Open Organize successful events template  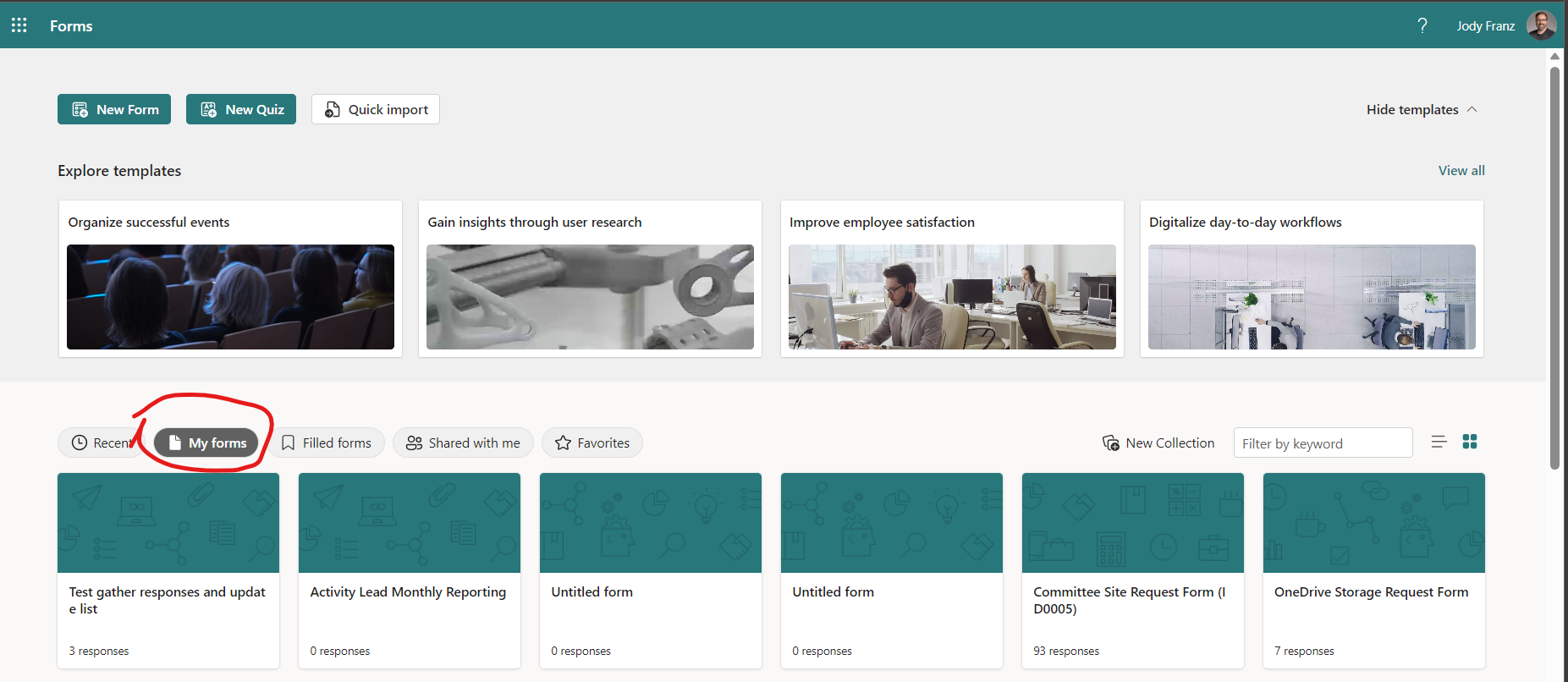(x=230, y=278)
